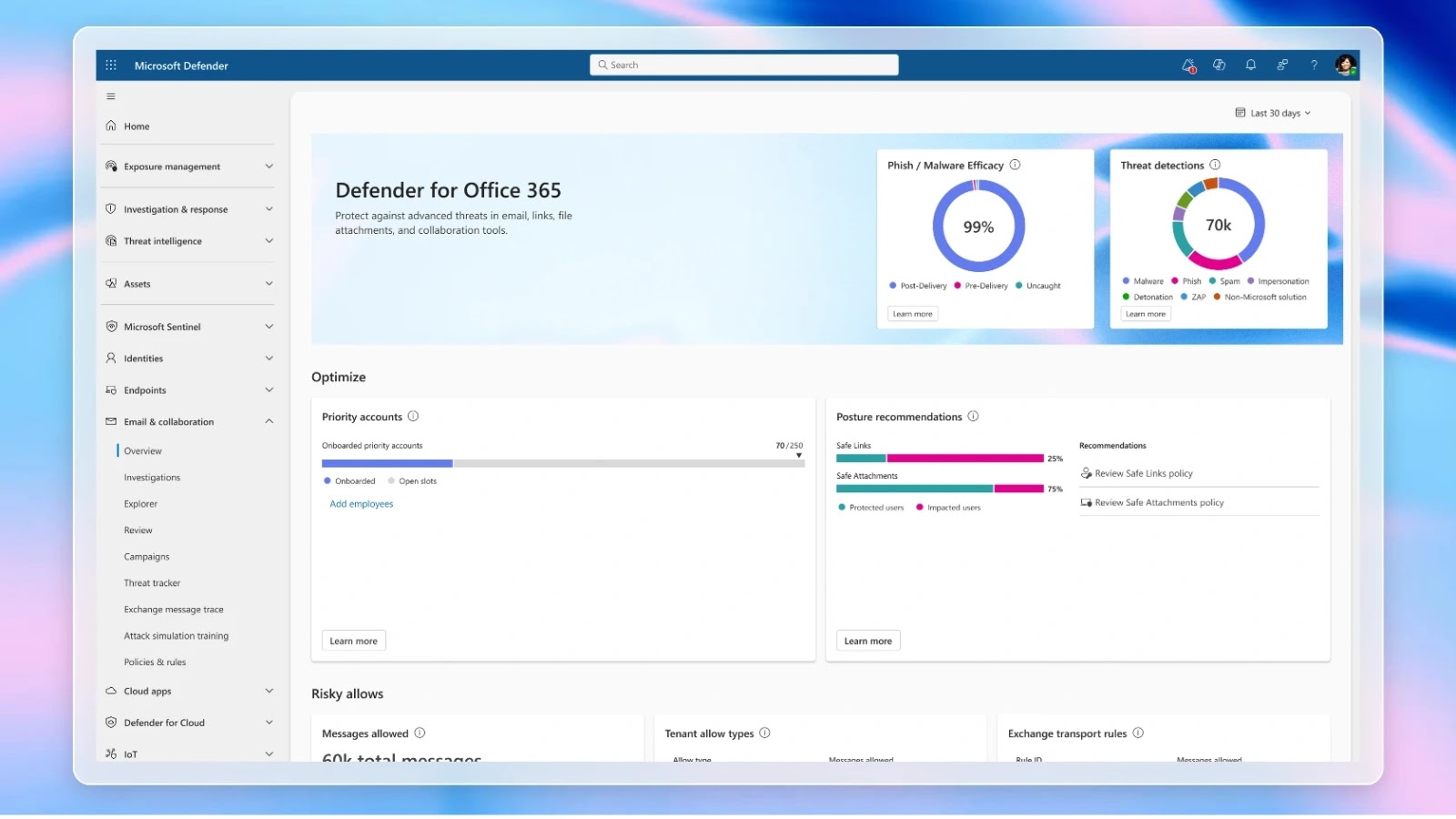
Task: Expand Cloud apps chevron
Action: (269, 692)
